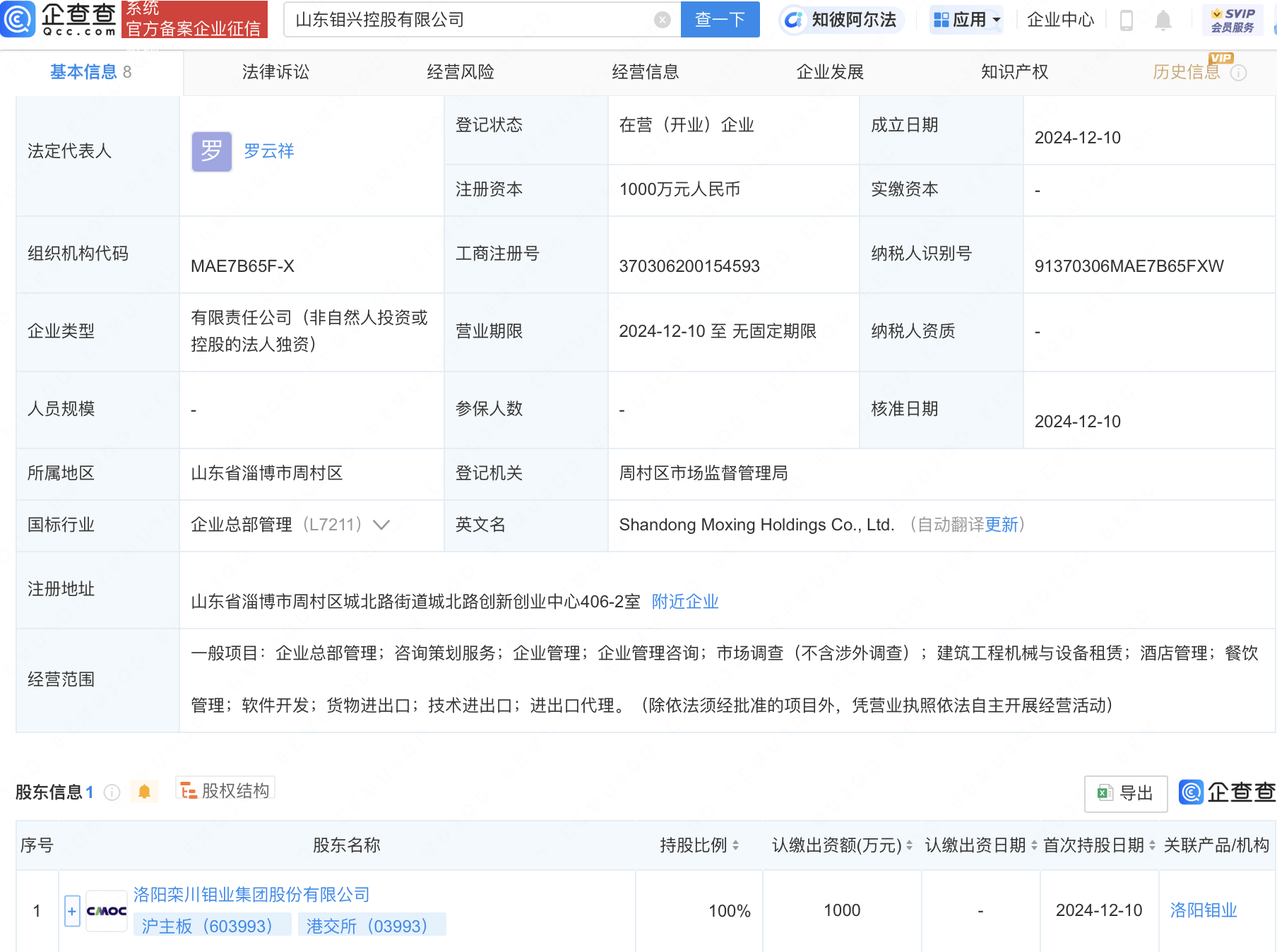This screenshot has width=1277, height=952.
Task: Click 沪主板 (603993) stock tag
Action: click(213, 925)
